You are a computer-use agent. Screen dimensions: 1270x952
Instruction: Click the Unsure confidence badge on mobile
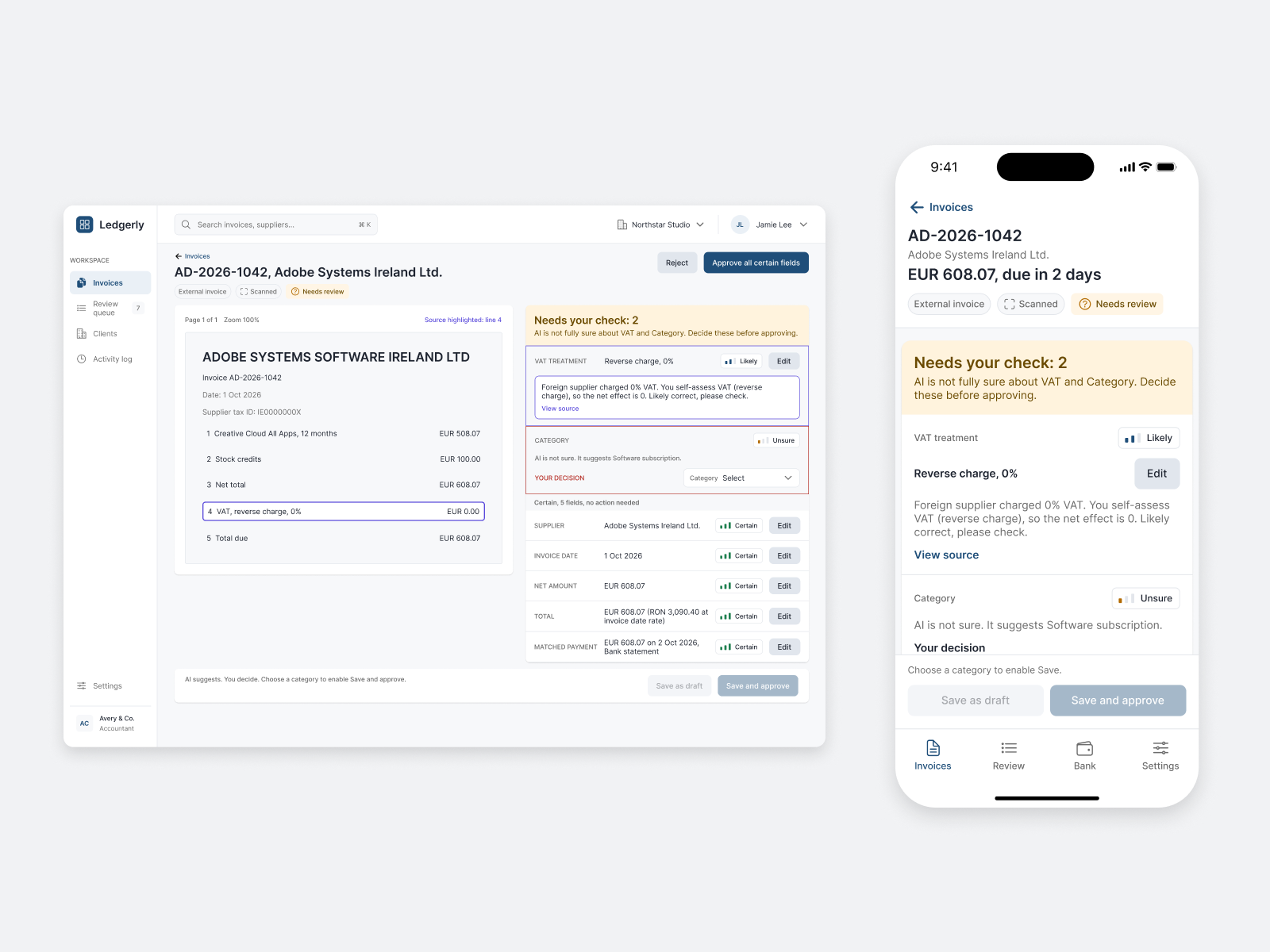click(1145, 598)
